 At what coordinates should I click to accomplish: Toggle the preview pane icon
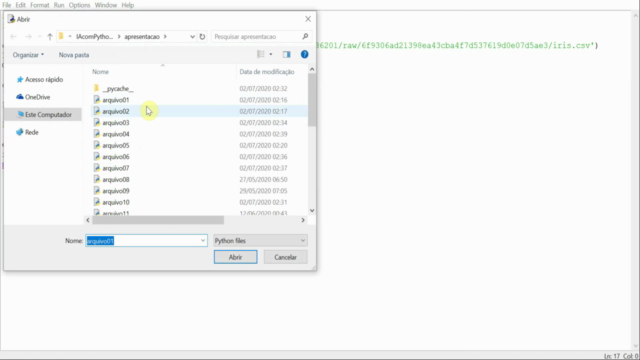click(x=287, y=54)
